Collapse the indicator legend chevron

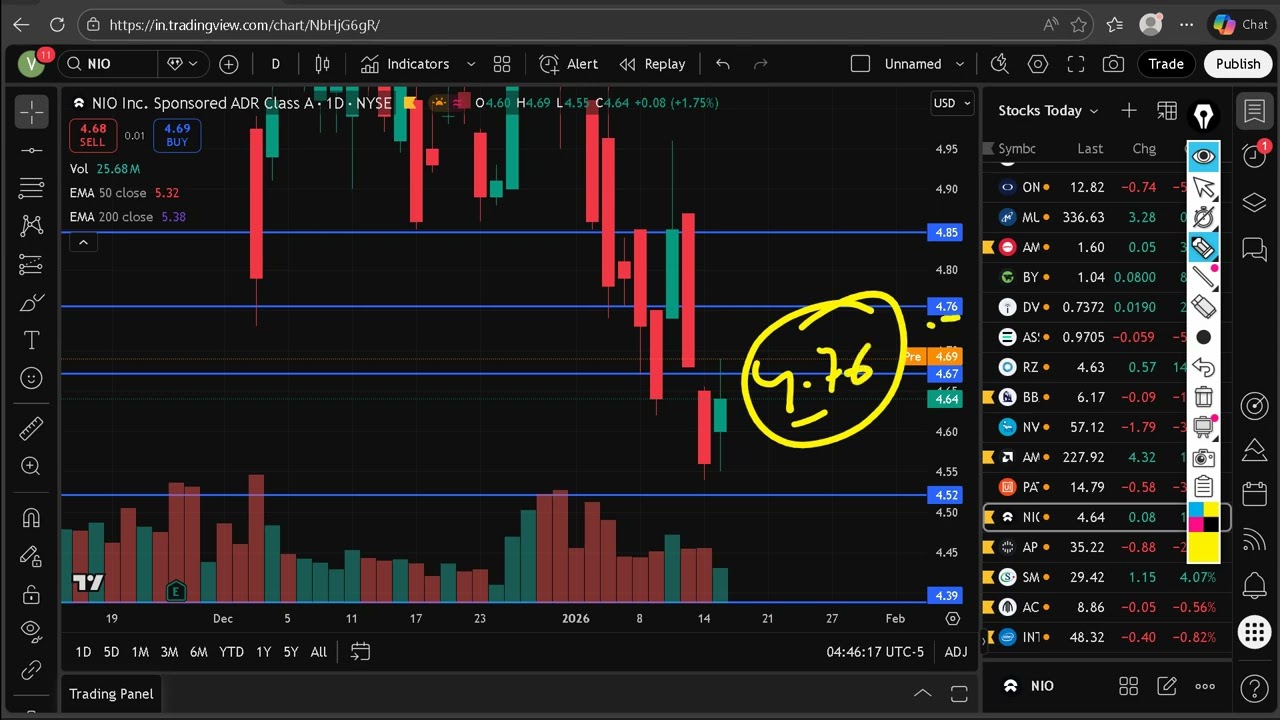pyautogui.click(x=84, y=242)
